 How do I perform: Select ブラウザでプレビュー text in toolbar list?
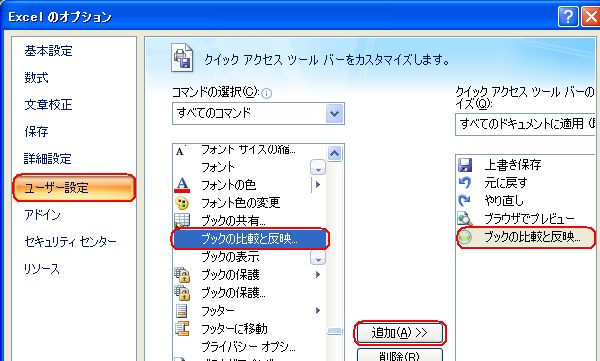coord(529,219)
